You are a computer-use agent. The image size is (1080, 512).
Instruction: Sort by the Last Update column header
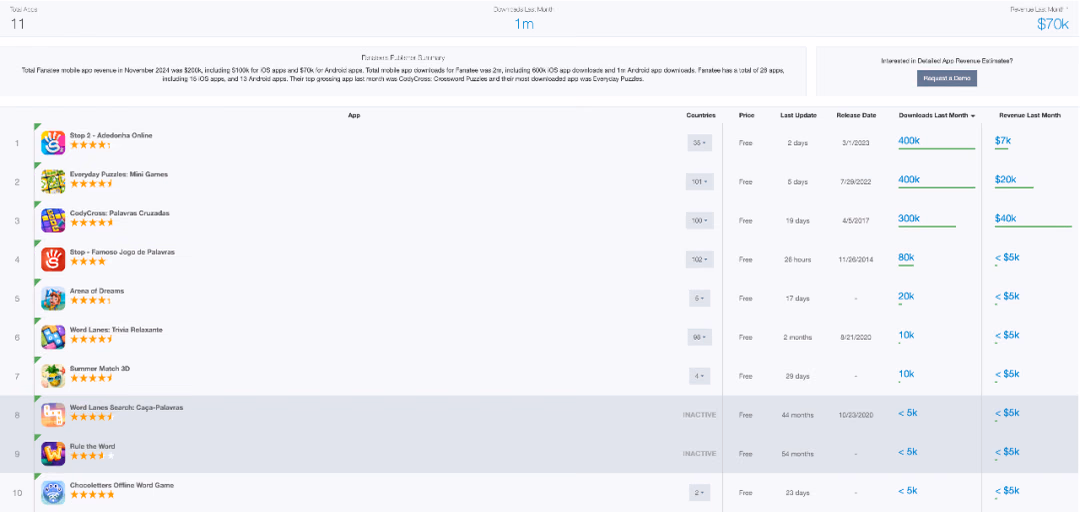[x=798, y=116]
